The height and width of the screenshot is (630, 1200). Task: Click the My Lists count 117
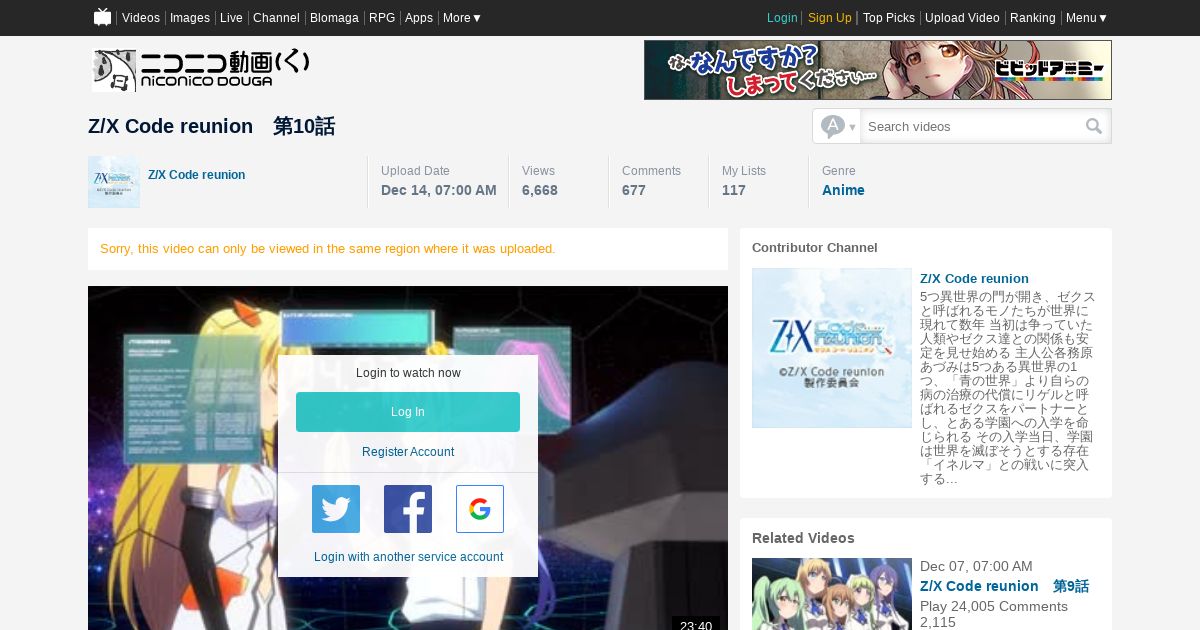[734, 190]
